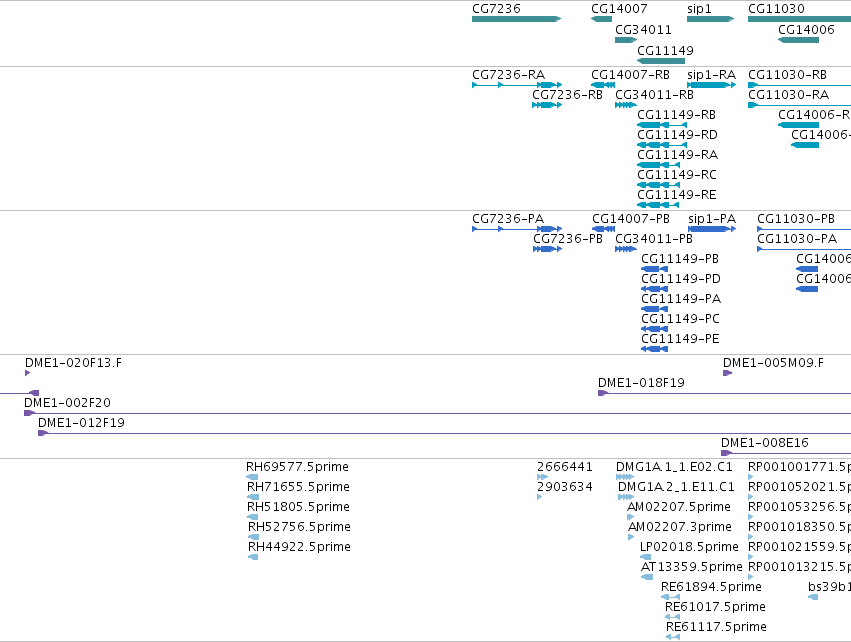
Task: Select EST RH44922.5prime
Action: (x=253, y=557)
